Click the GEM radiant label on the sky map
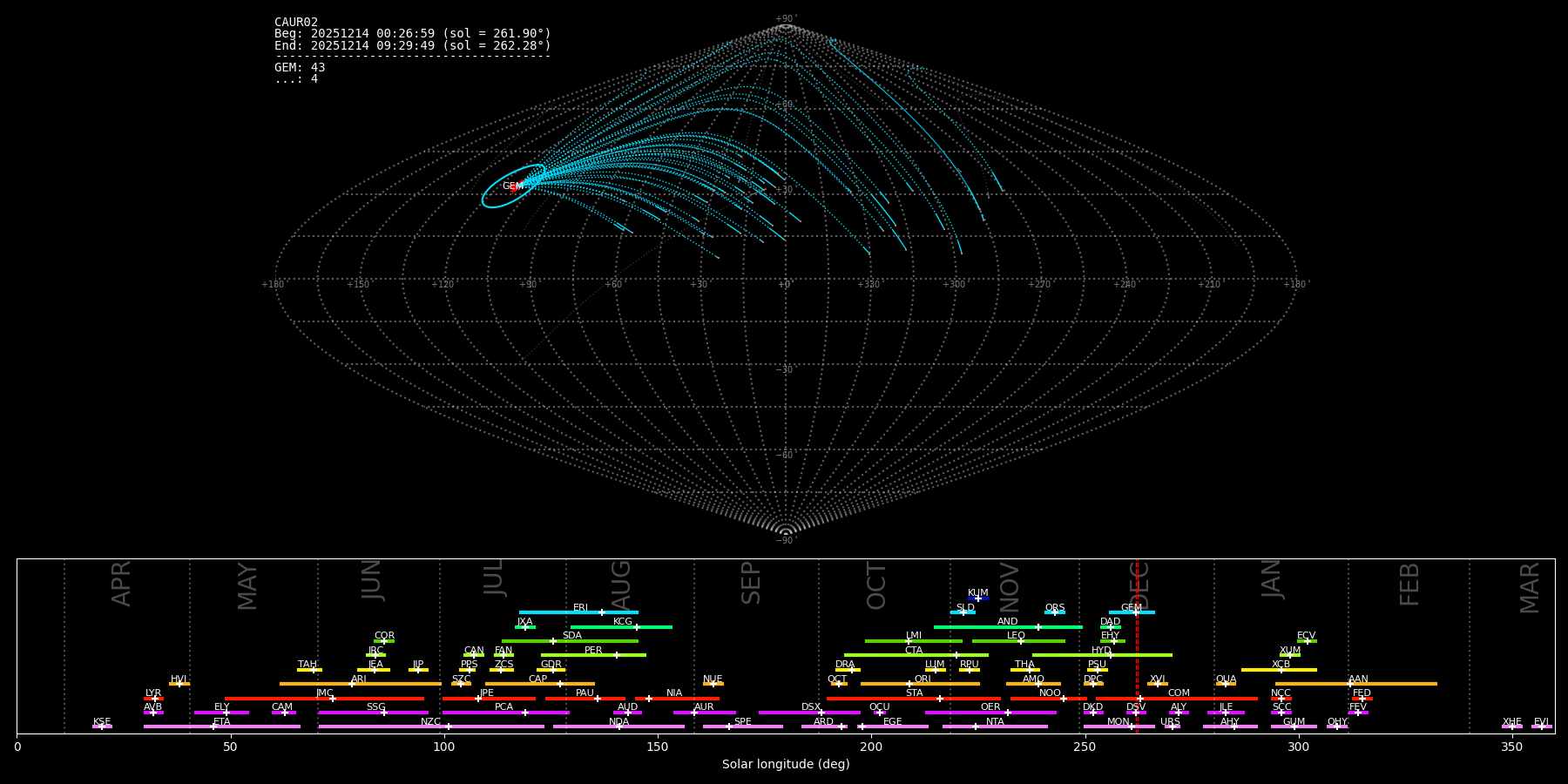 (x=512, y=186)
